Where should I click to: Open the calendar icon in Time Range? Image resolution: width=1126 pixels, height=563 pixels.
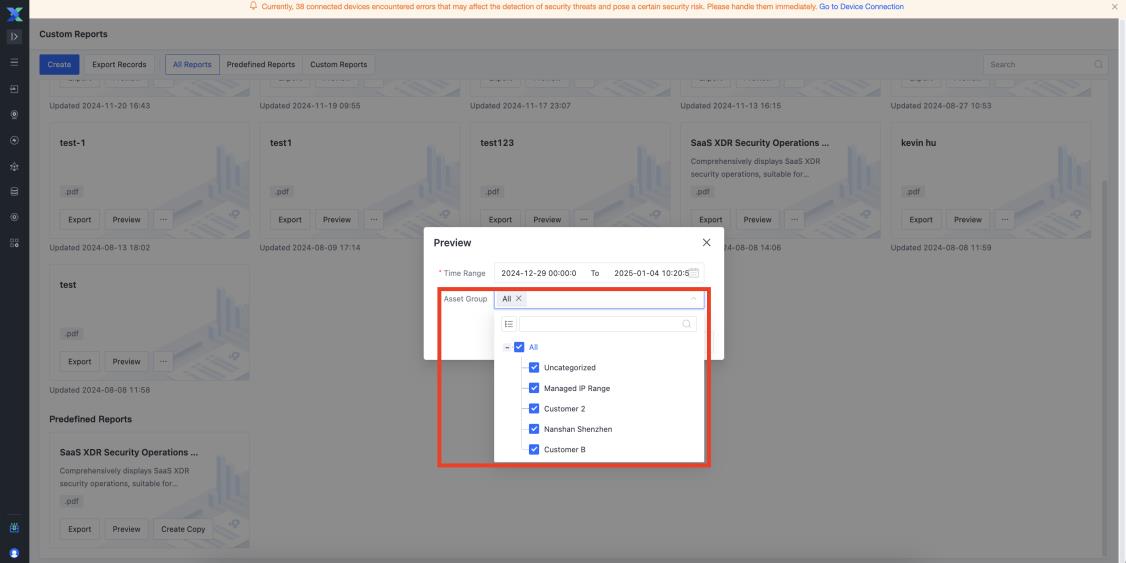694,274
